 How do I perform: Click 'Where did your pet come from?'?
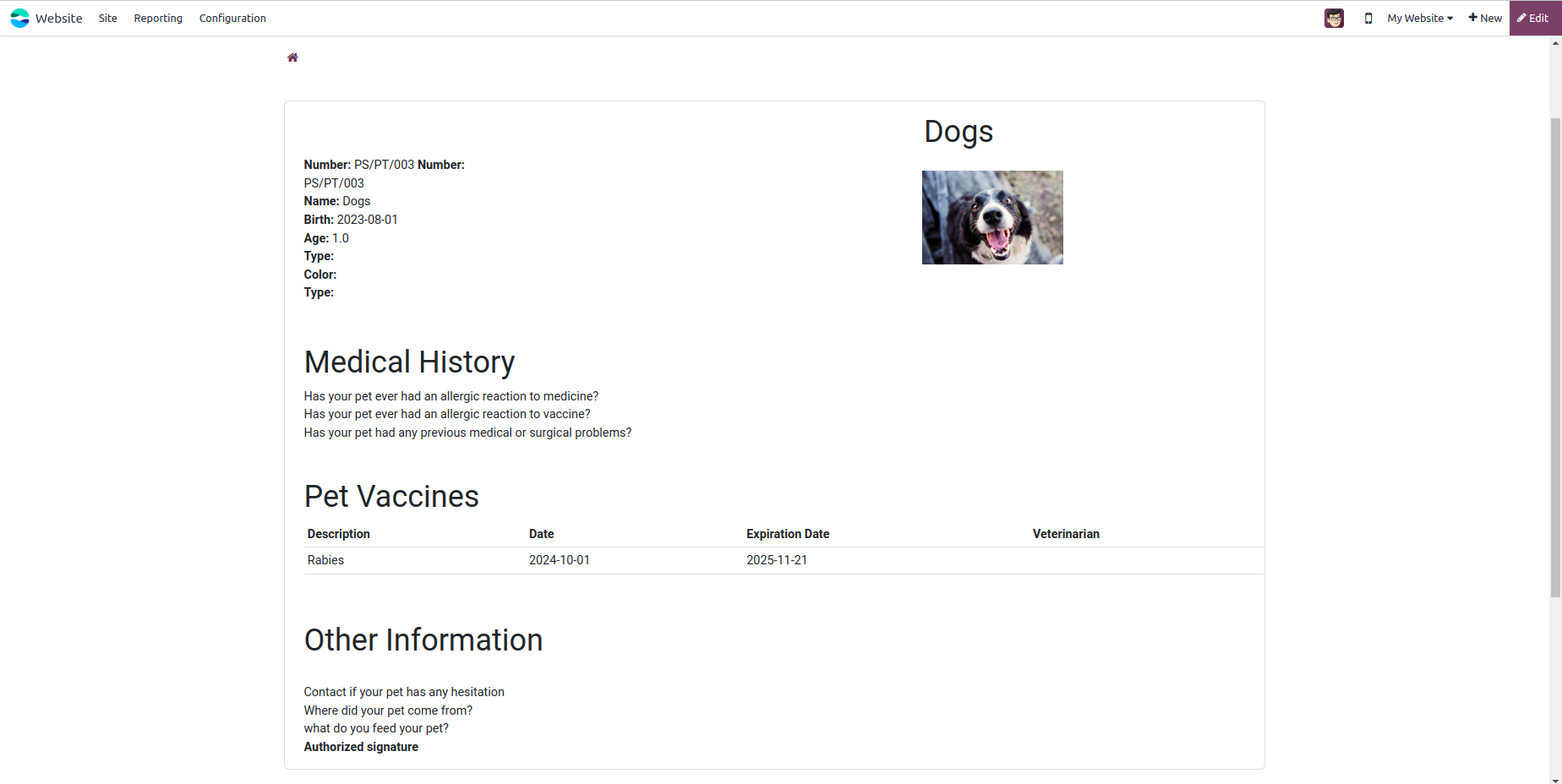click(x=388, y=710)
